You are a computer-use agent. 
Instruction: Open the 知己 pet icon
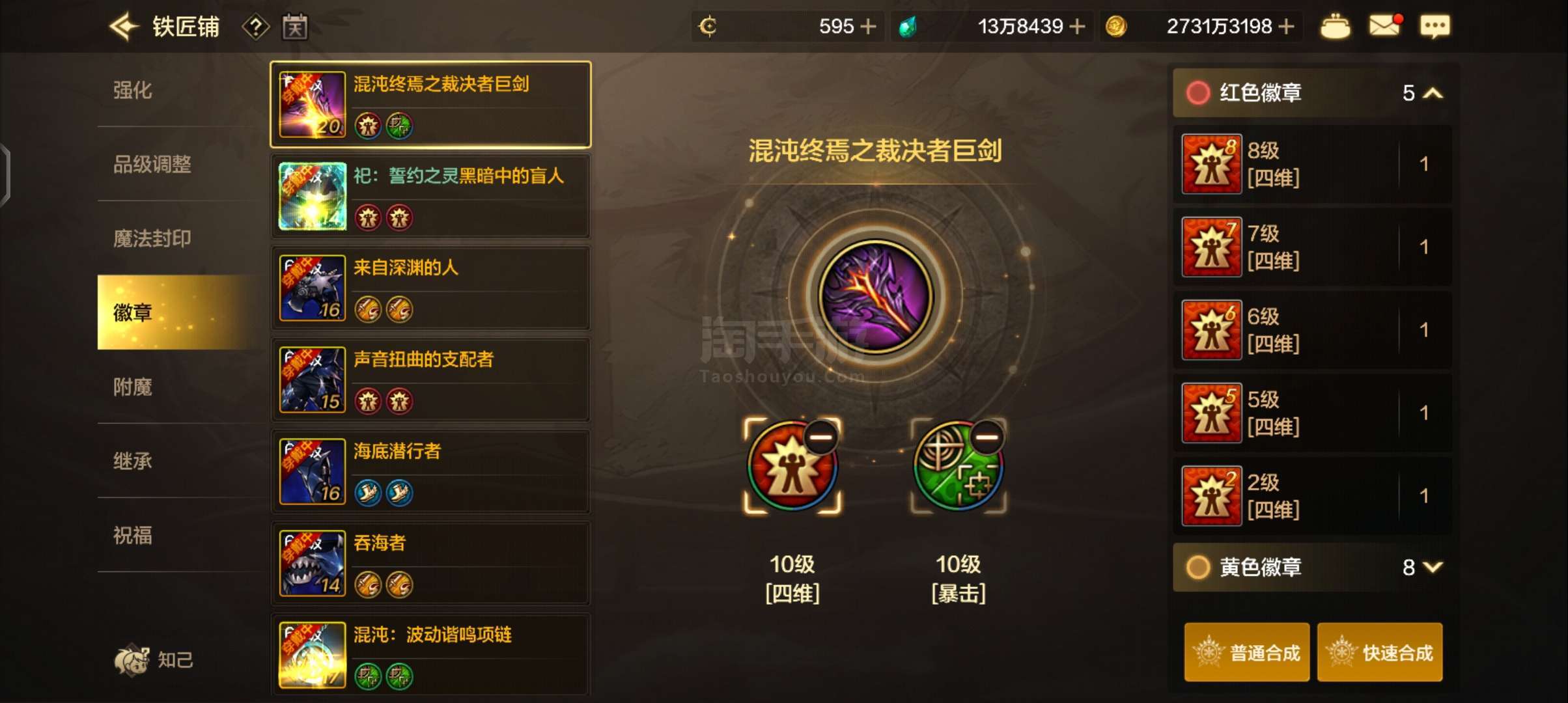pos(132,660)
